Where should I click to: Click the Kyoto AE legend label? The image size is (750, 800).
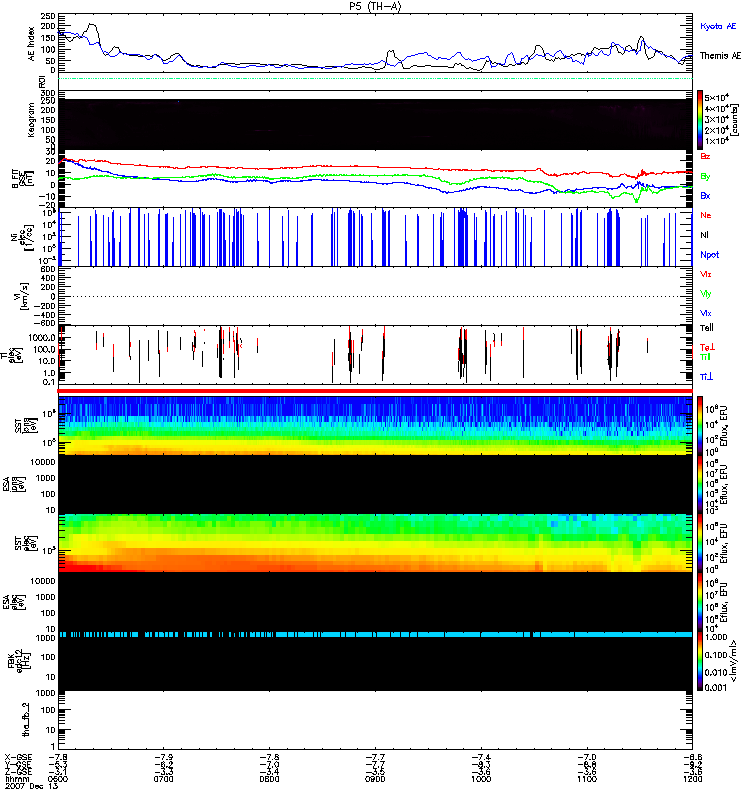[719, 22]
